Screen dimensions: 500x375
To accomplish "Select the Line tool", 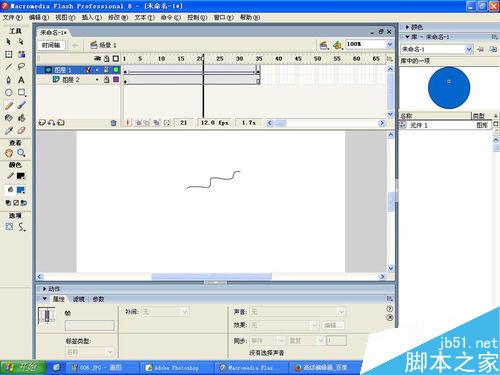I will (9, 67).
